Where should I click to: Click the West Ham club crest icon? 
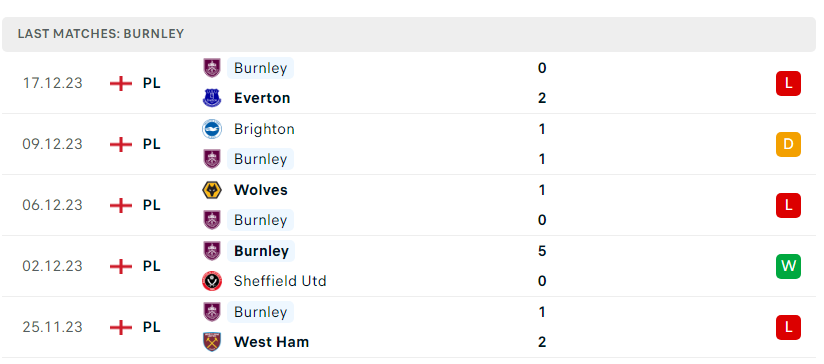pyautogui.click(x=212, y=342)
